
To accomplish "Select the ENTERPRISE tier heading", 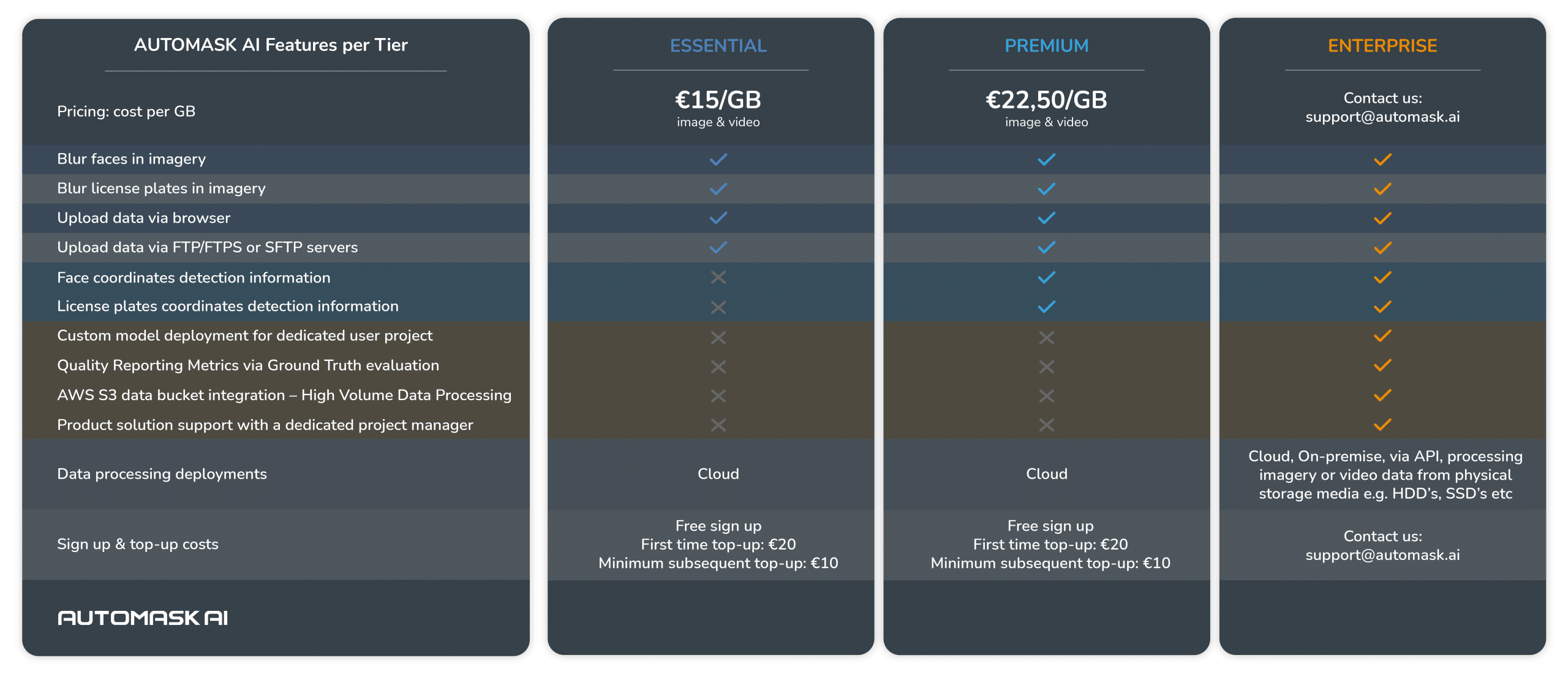I will pos(1382,45).
